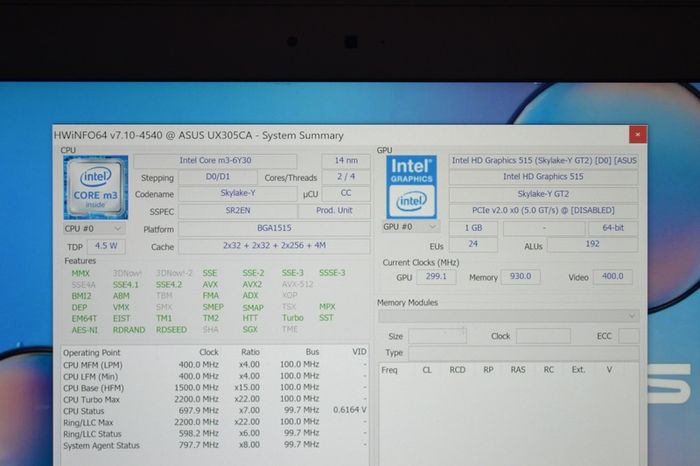
Task: Select the CPU LFM (Min) row
Action: coord(215,376)
